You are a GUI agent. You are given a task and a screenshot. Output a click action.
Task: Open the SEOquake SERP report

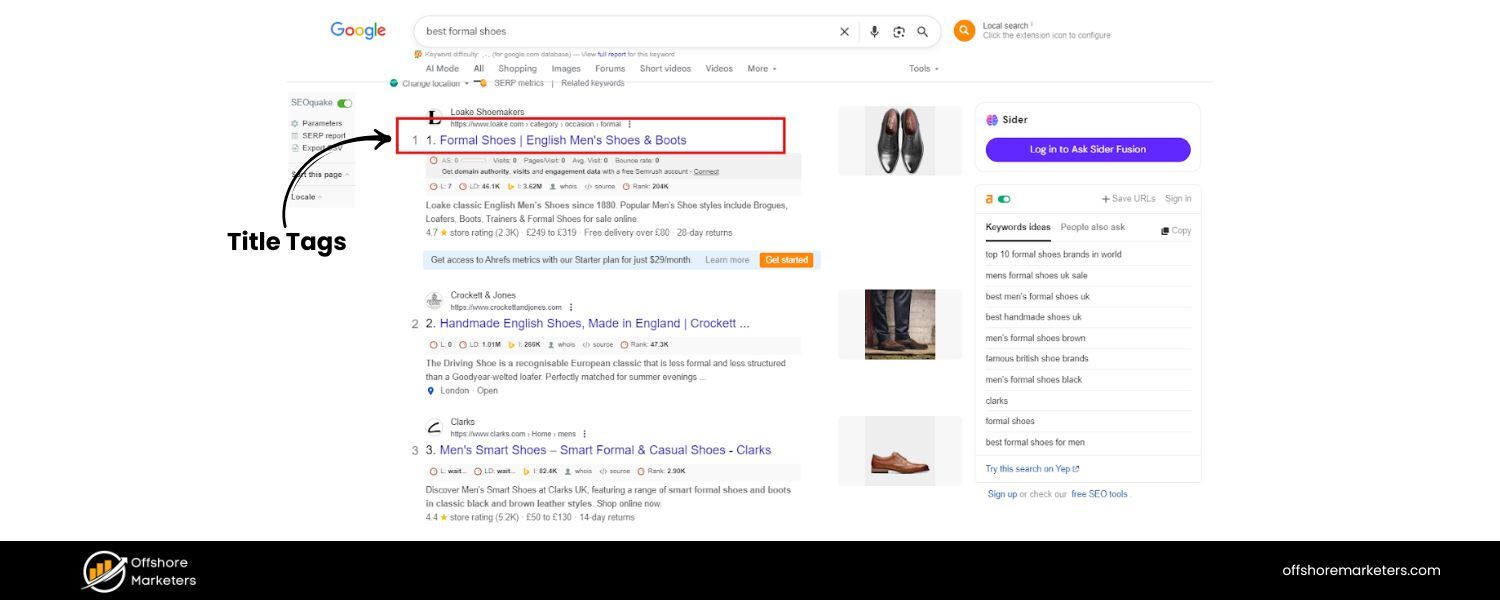[x=322, y=134]
